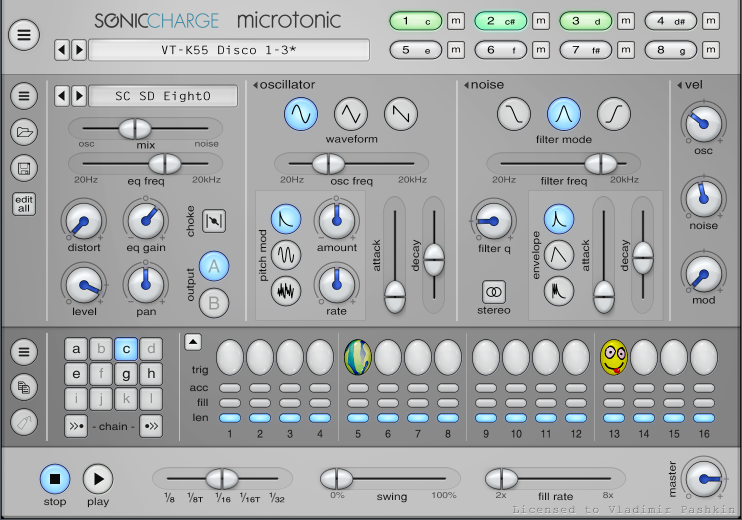Image resolution: width=742 pixels, height=520 pixels.
Task: Select next drum patch arrow
Action: pyautogui.click(x=79, y=96)
